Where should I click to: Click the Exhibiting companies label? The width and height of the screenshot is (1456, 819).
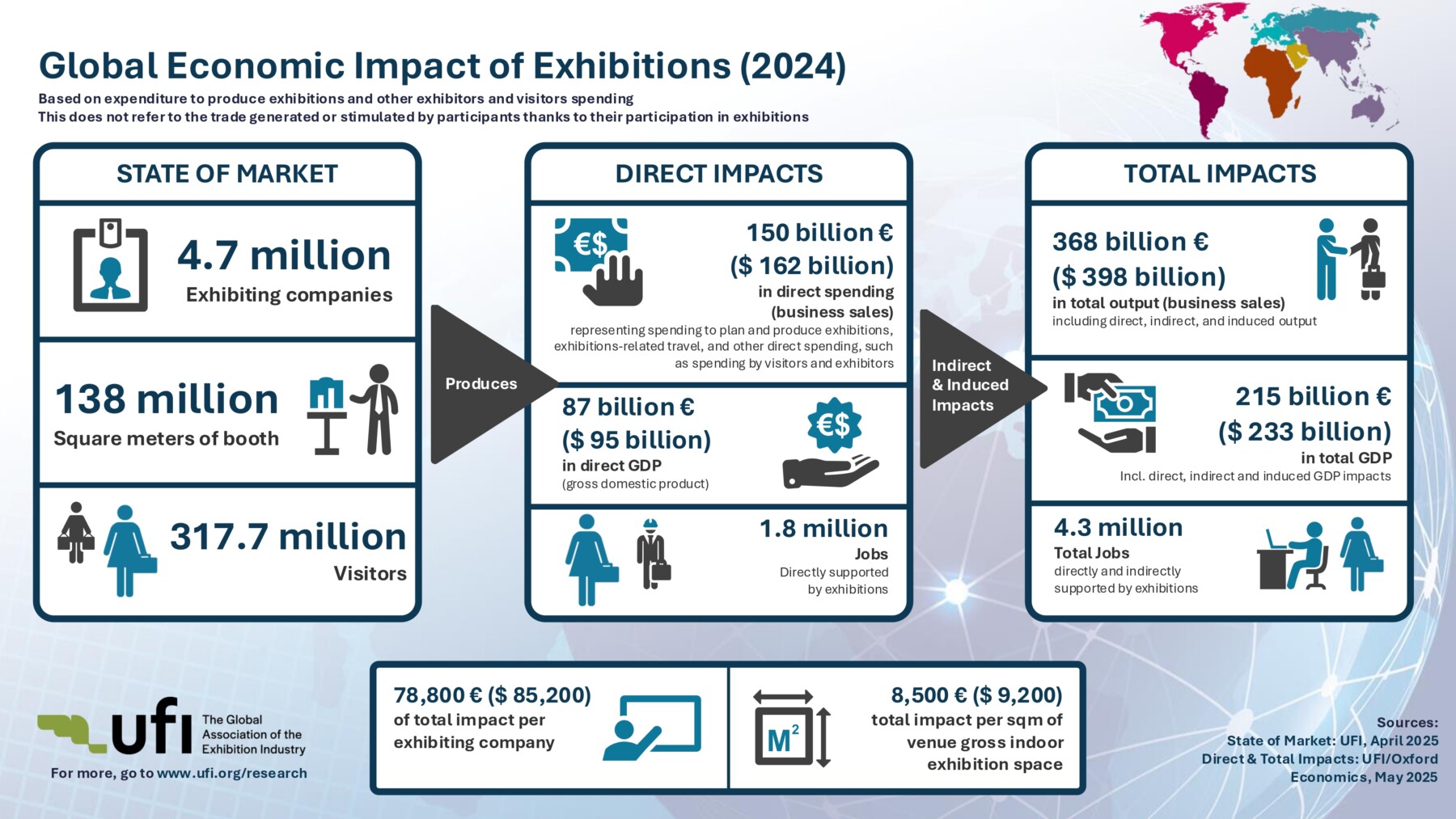[x=290, y=295]
